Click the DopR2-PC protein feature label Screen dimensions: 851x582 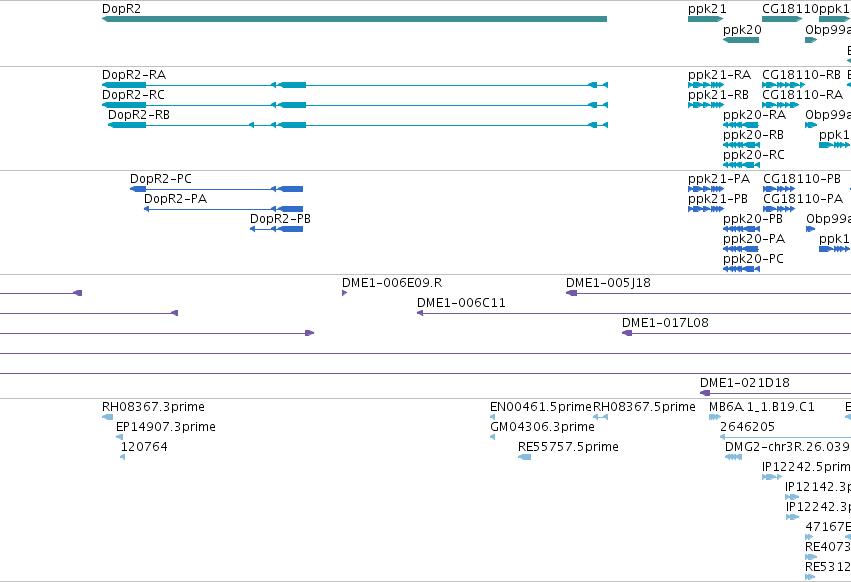161,179
